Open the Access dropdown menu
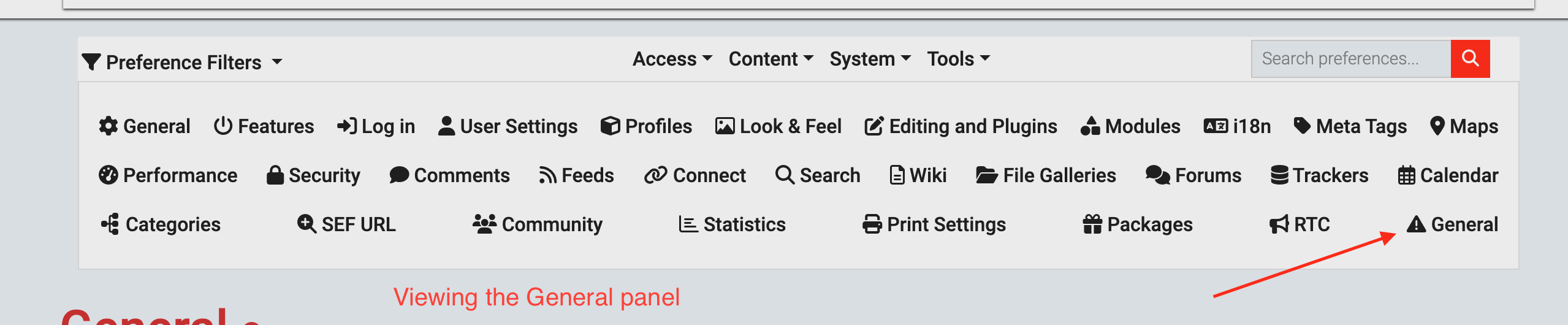 point(672,59)
